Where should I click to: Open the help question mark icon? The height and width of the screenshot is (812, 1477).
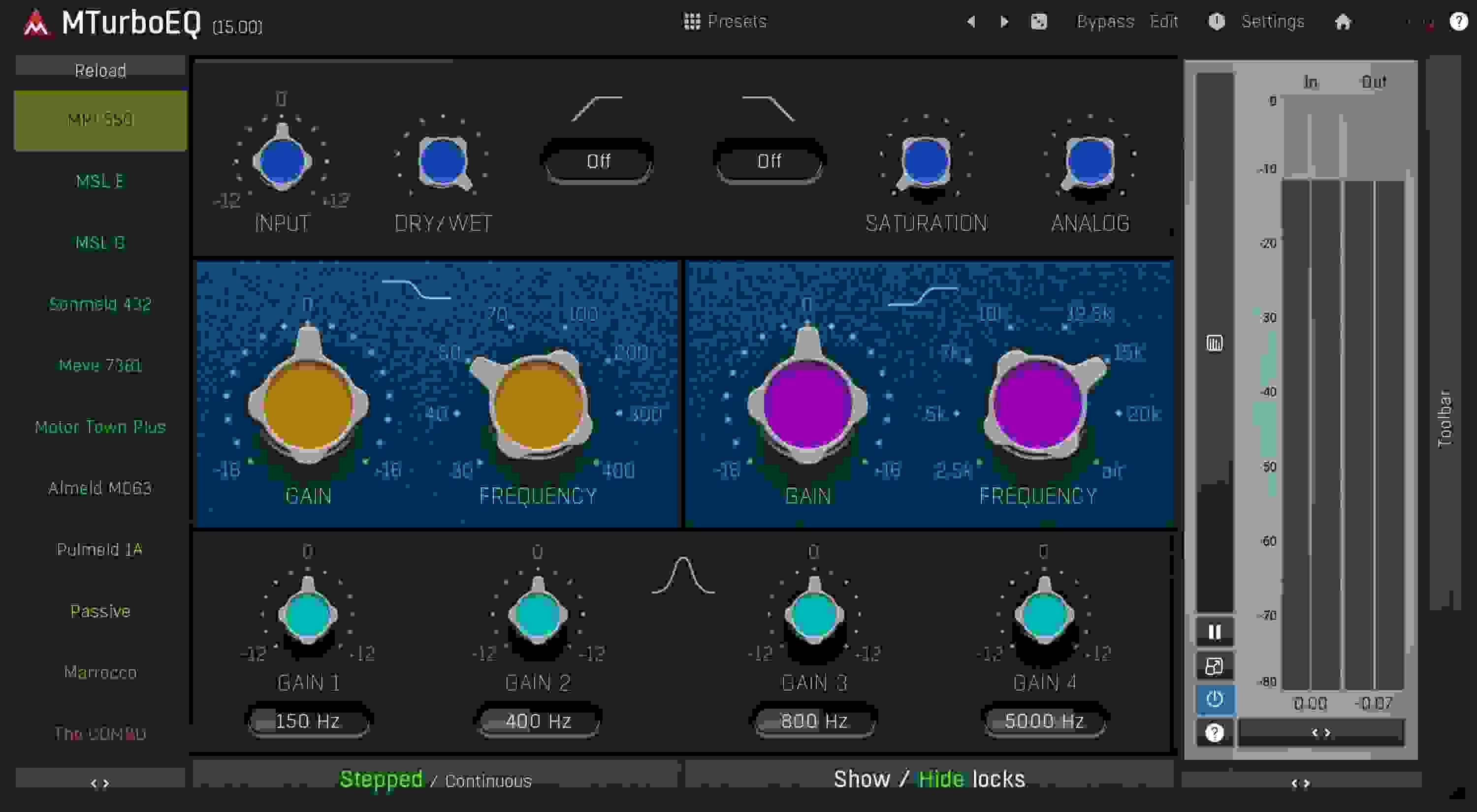tap(1459, 21)
